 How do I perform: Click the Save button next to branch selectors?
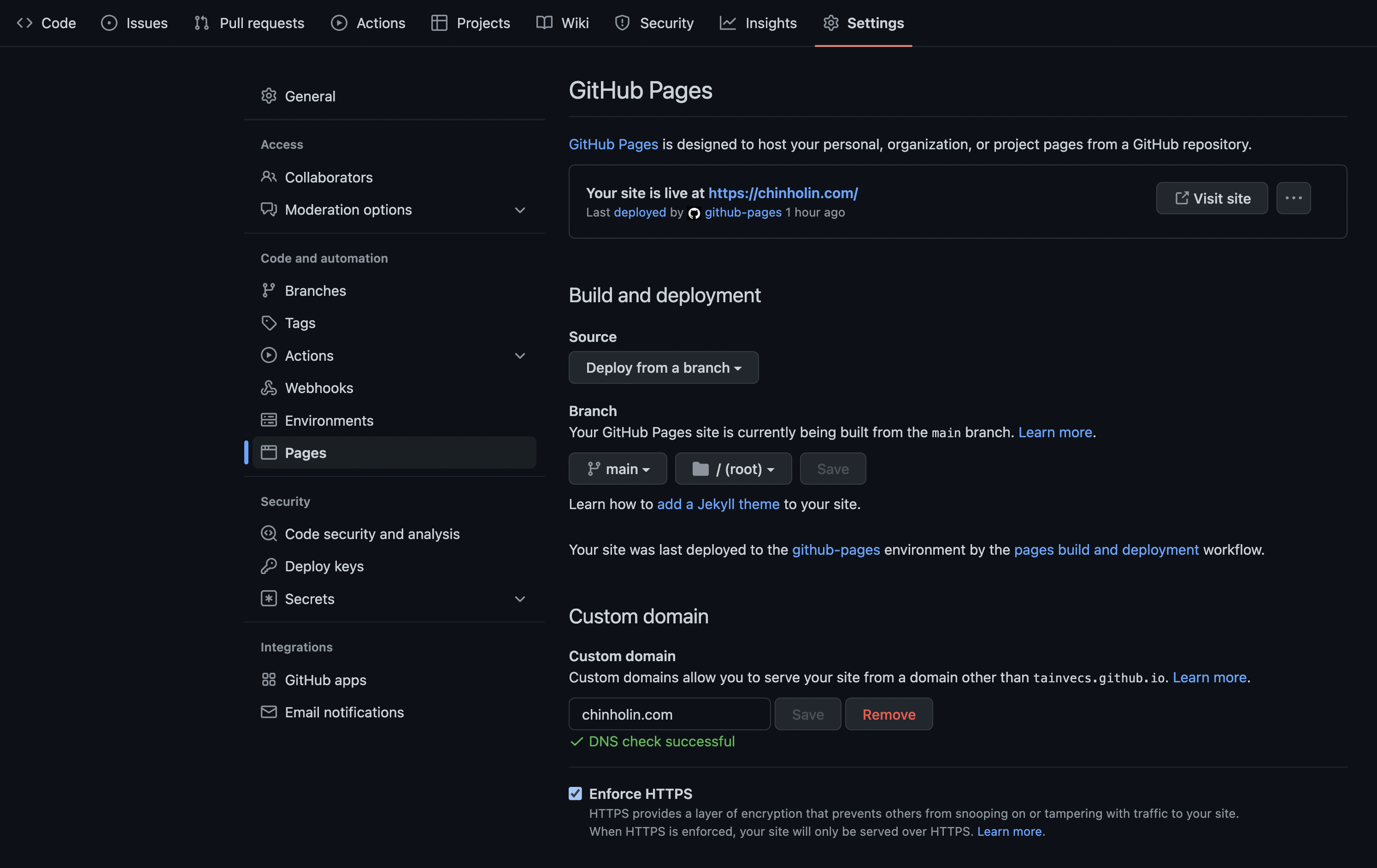pos(833,469)
